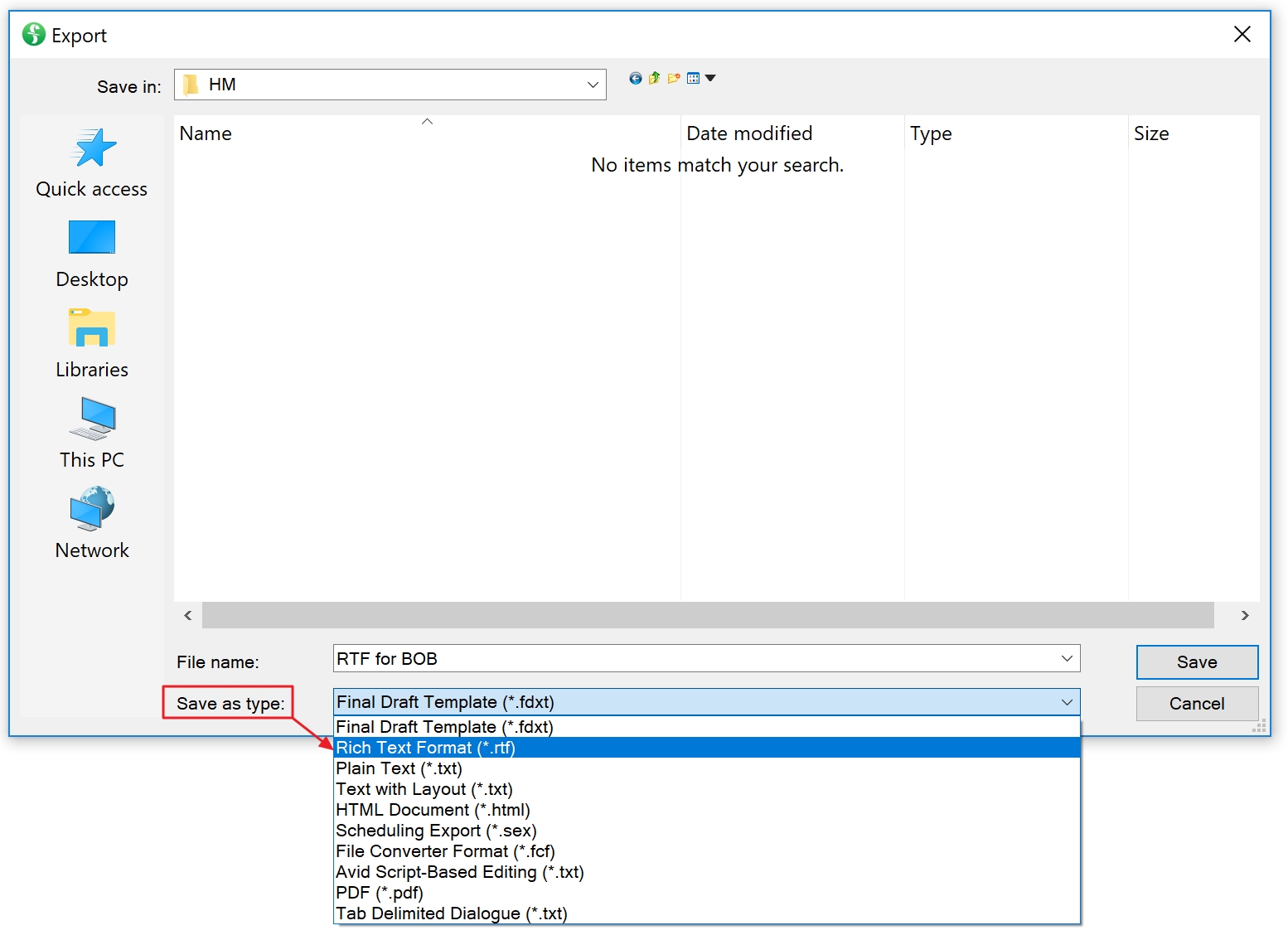Open Network in the places bar
Screen dimensions: 1288x940
tap(92, 523)
